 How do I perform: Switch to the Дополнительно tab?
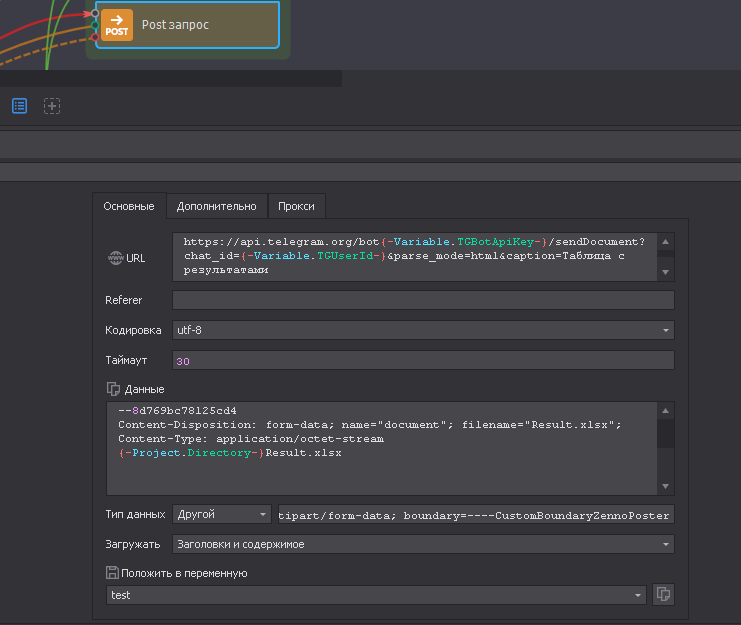tap(216, 206)
